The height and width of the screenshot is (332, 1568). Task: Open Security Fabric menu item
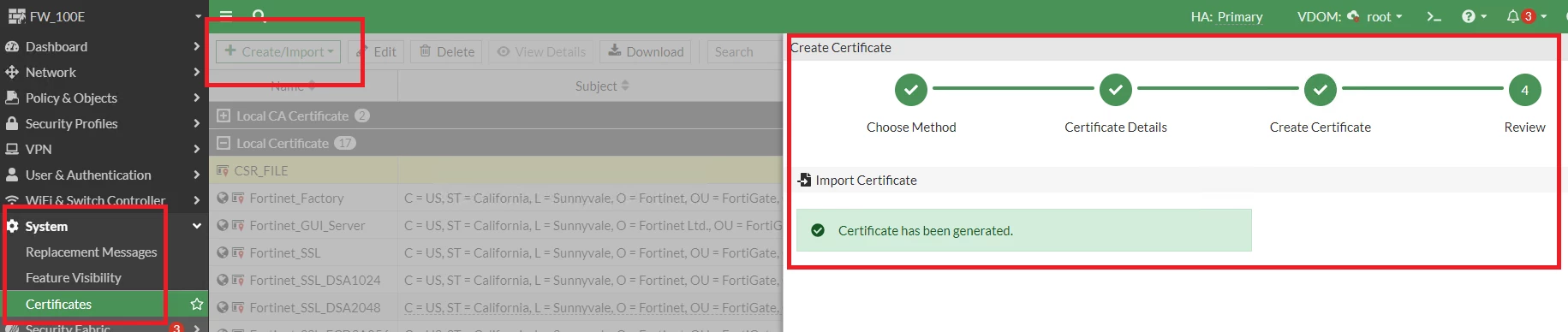coord(104,327)
